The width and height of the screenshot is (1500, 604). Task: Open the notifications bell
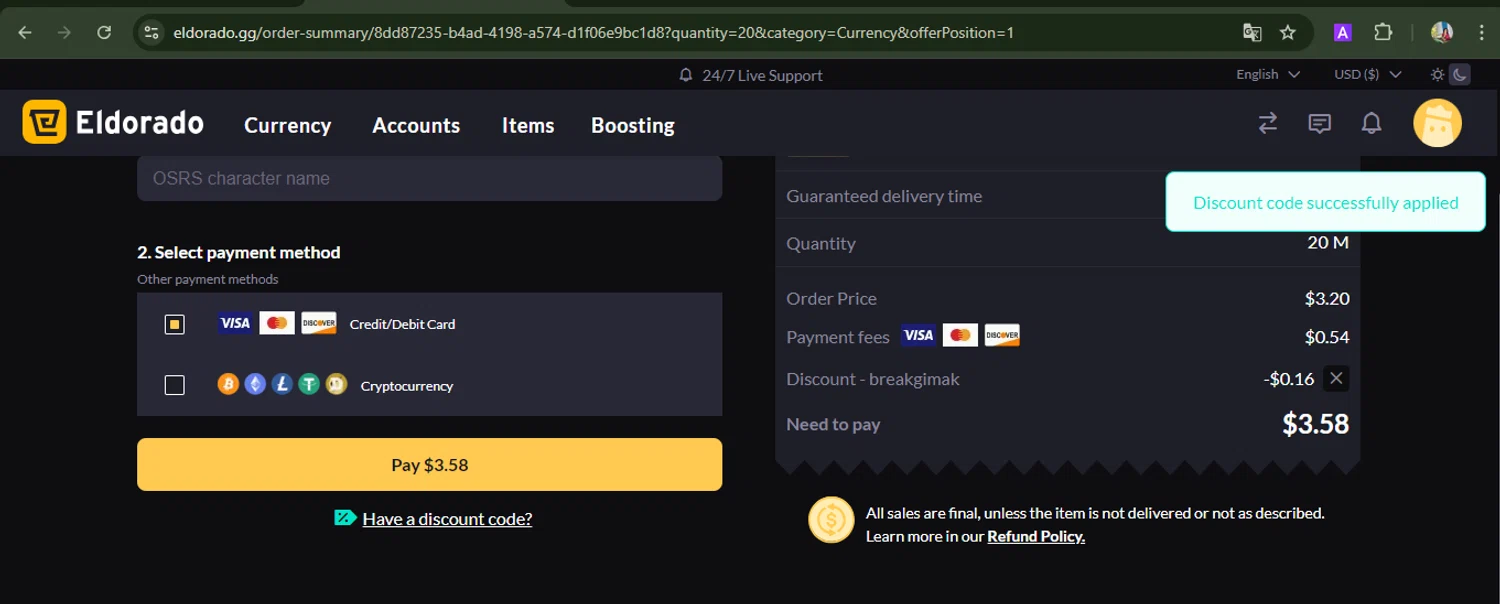click(1372, 123)
